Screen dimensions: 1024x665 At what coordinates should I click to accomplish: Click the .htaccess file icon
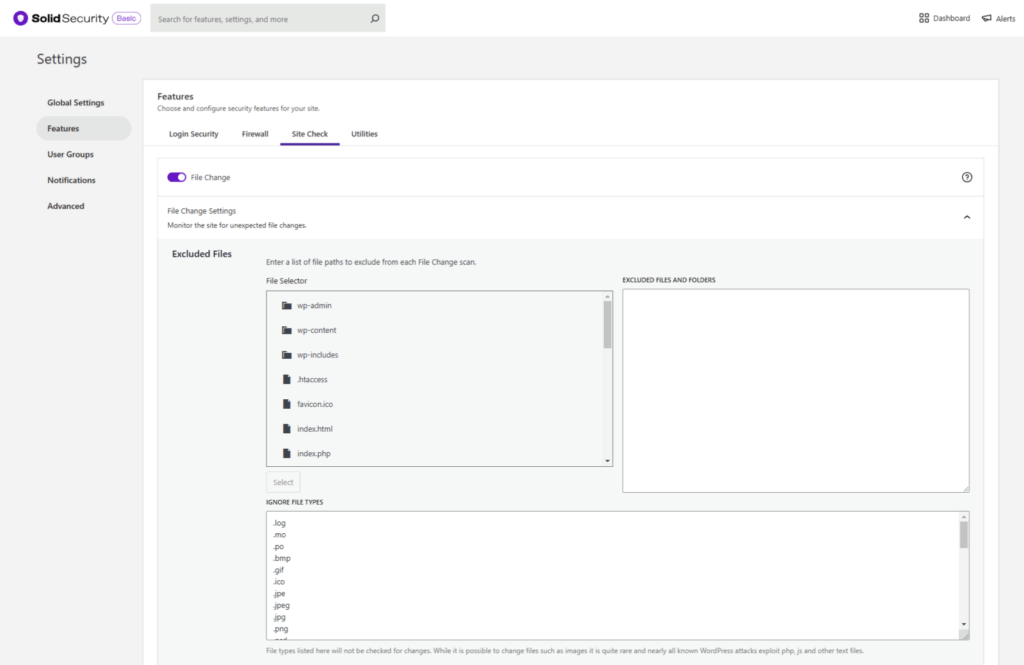coord(287,380)
